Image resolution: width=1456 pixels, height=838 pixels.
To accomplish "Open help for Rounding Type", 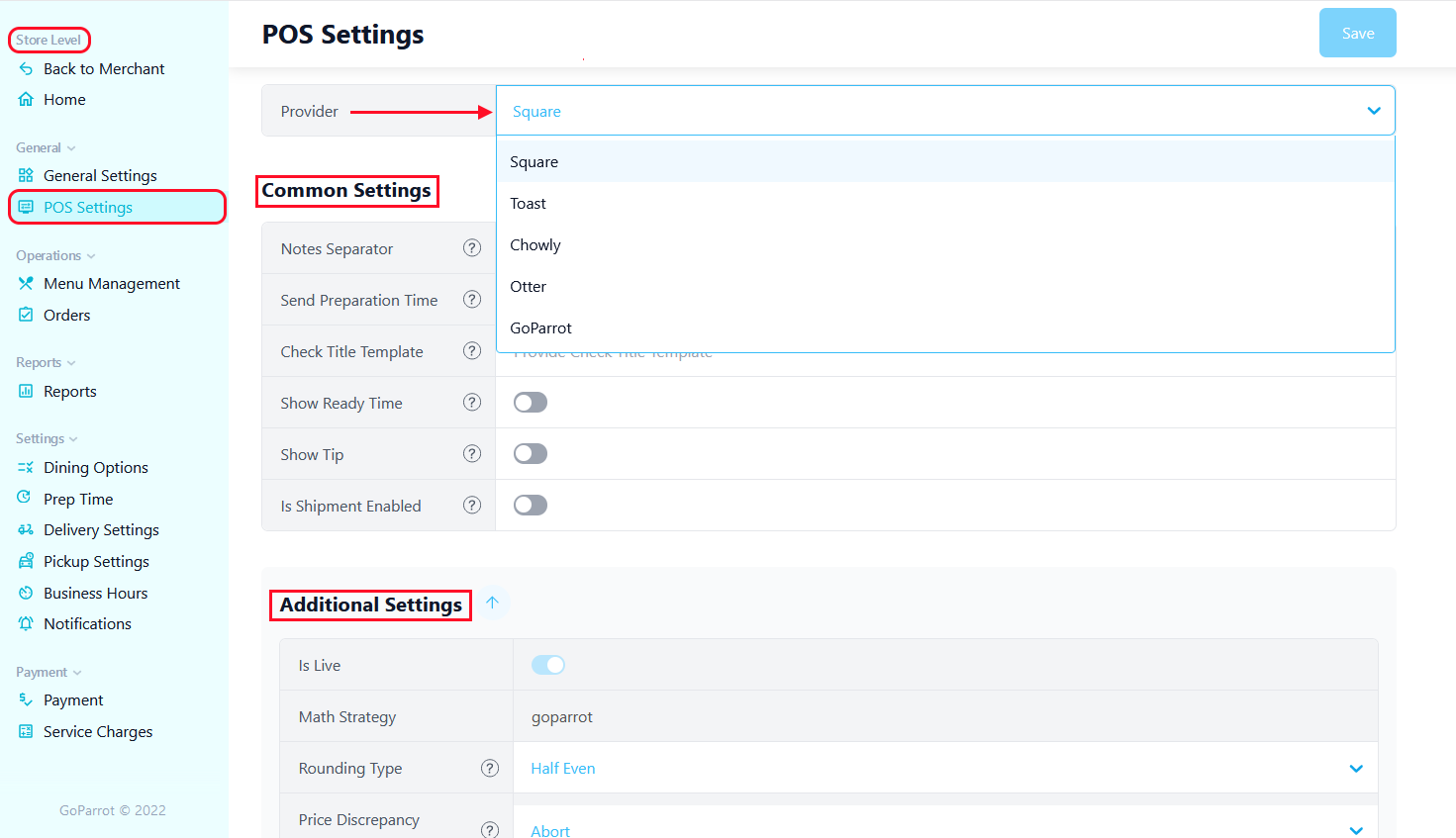I will (x=490, y=768).
